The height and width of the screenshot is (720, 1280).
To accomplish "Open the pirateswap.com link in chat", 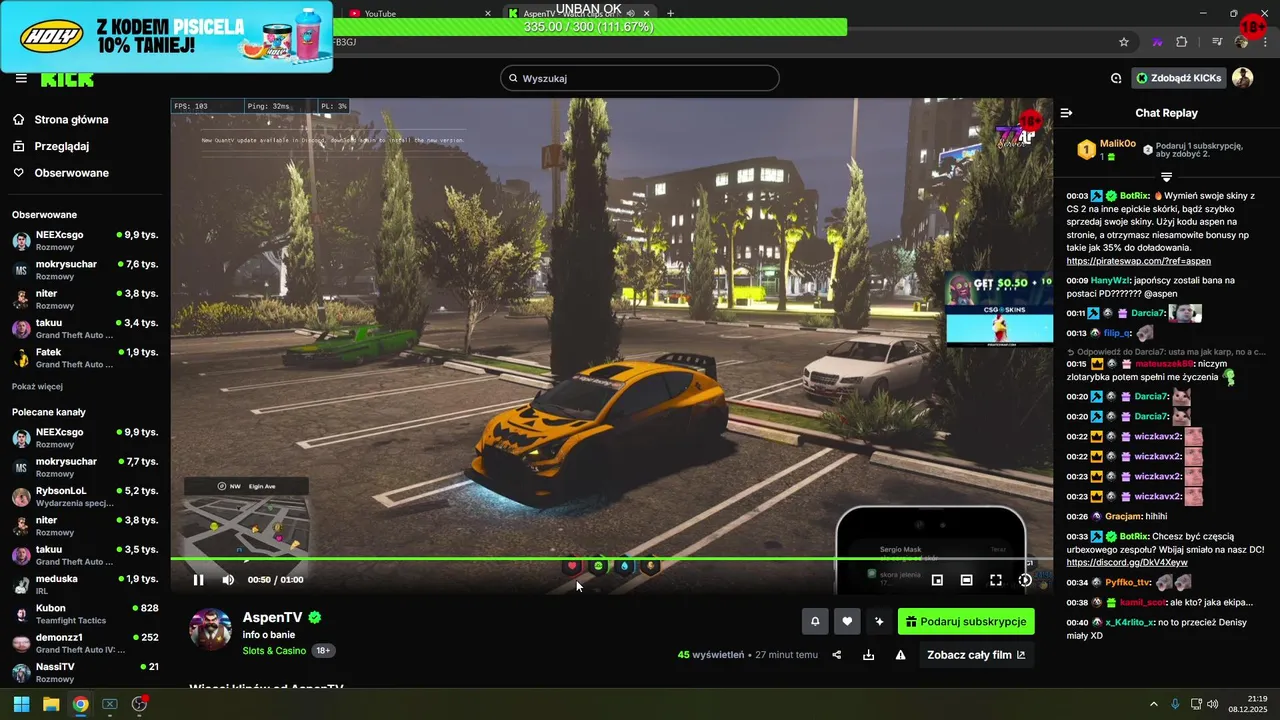I will [1139, 261].
